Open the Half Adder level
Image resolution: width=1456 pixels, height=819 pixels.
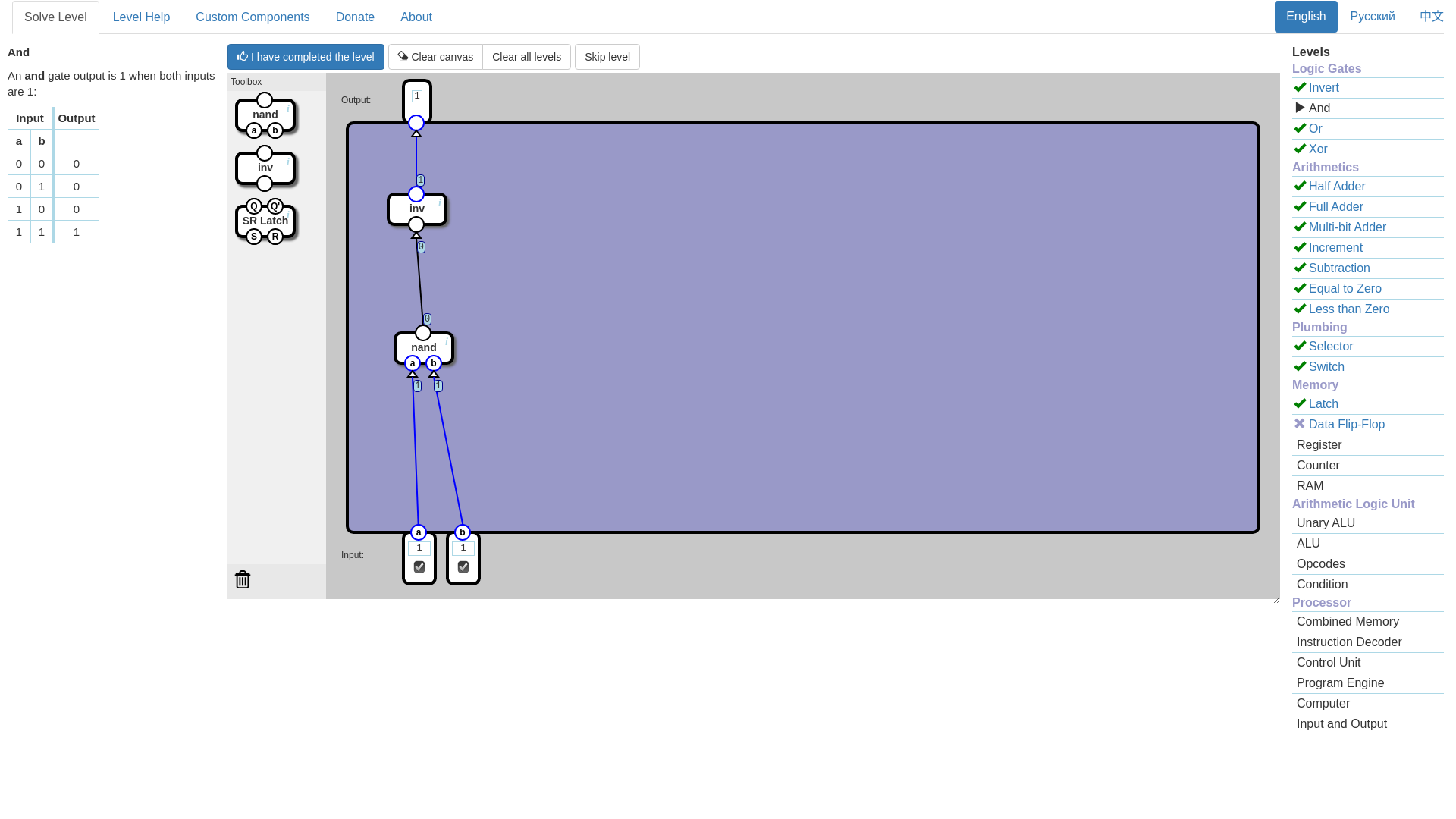point(1336,187)
